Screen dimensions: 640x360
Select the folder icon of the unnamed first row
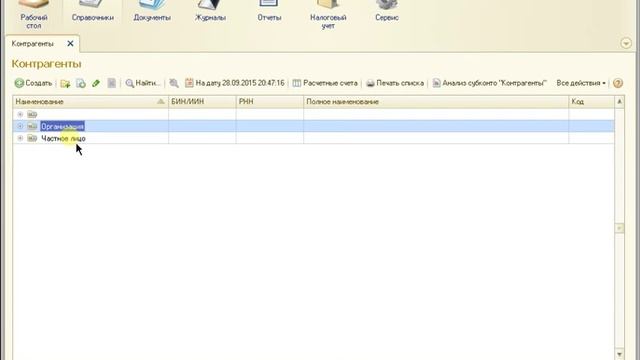32,114
